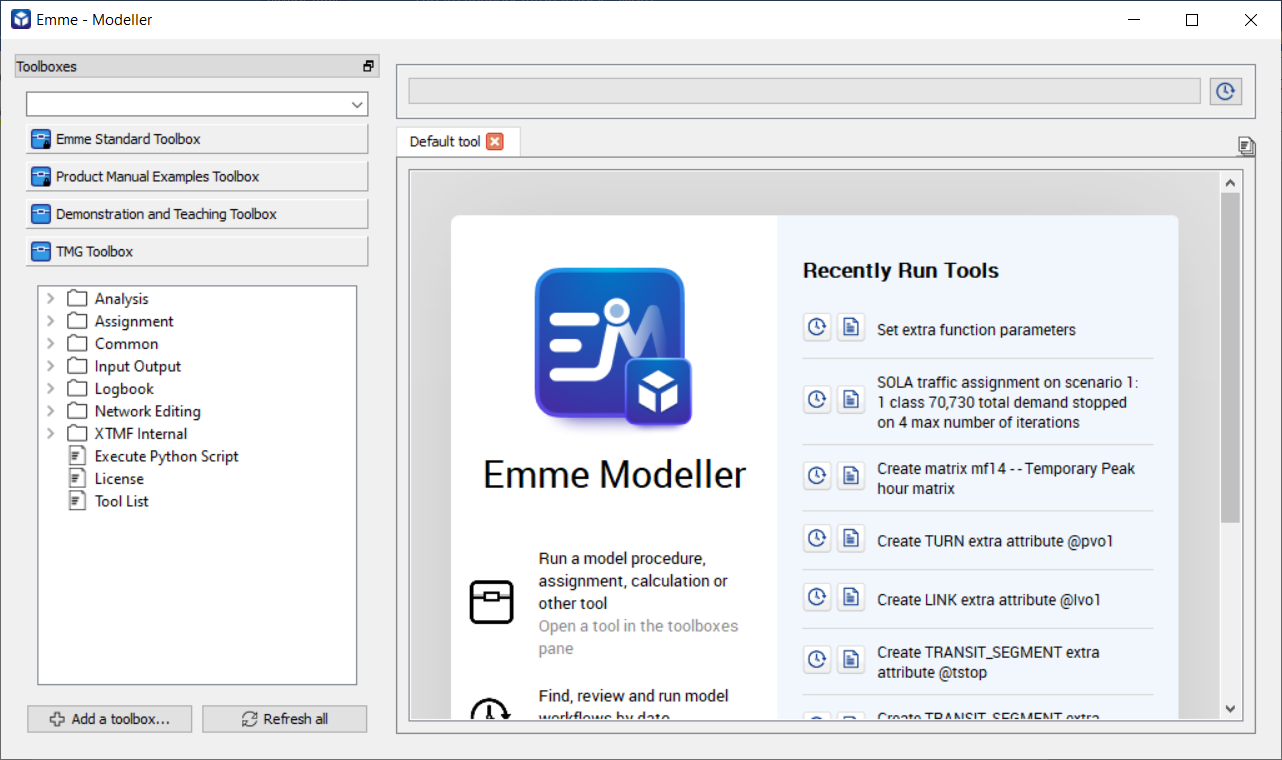Click the Logbook folder icon
The image size is (1282, 760).
[x=77, y=388]
